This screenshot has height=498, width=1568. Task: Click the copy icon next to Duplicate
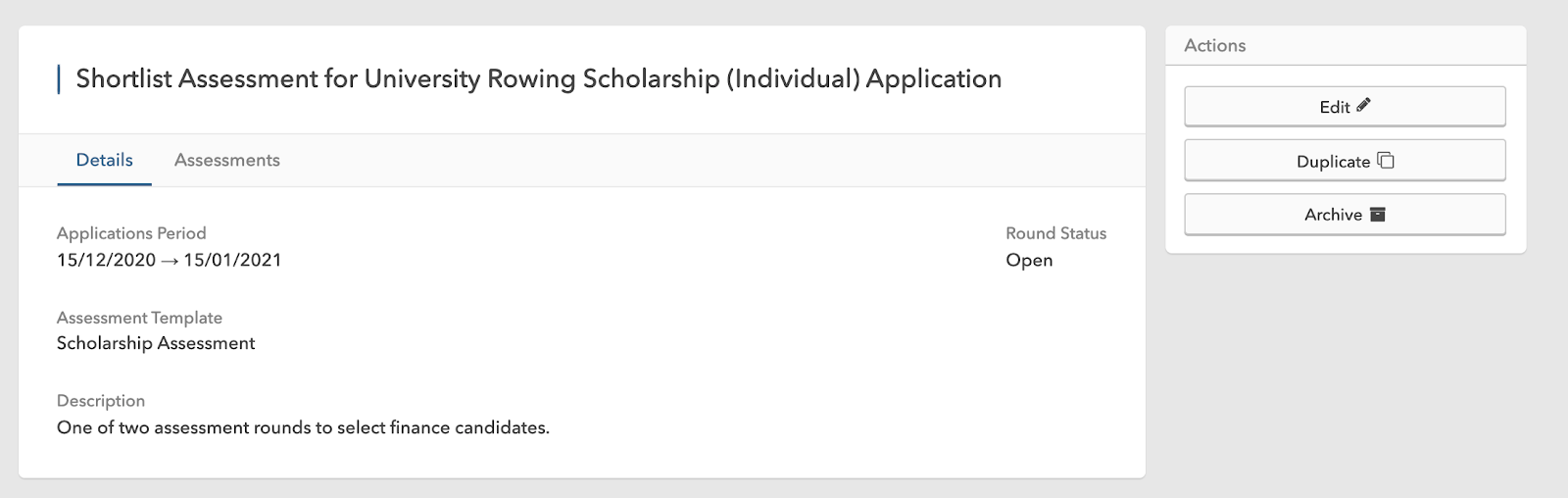click(1386, 160)
